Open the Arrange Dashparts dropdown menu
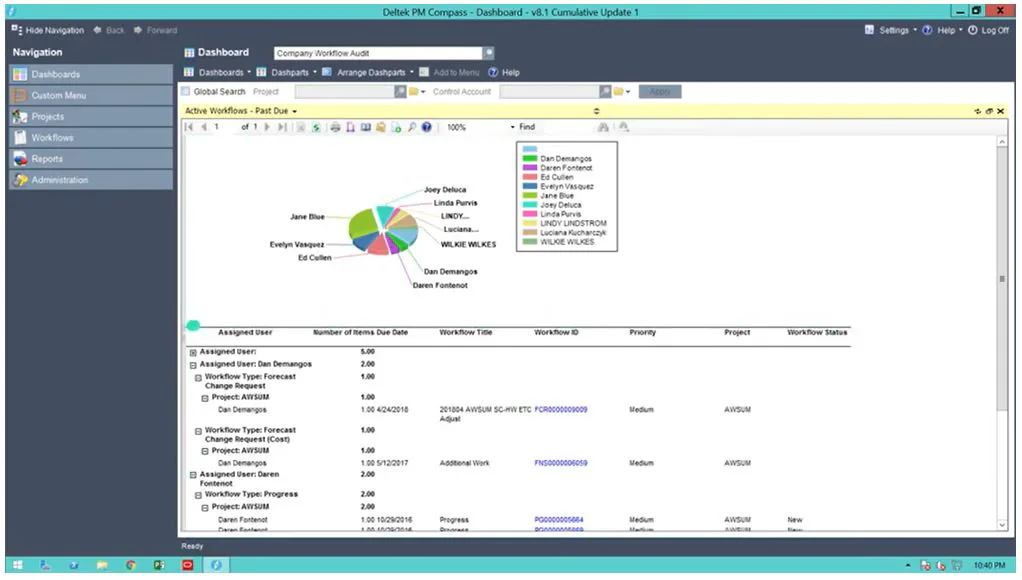The width and height of the screenshot is (1022, 580). 368,72
